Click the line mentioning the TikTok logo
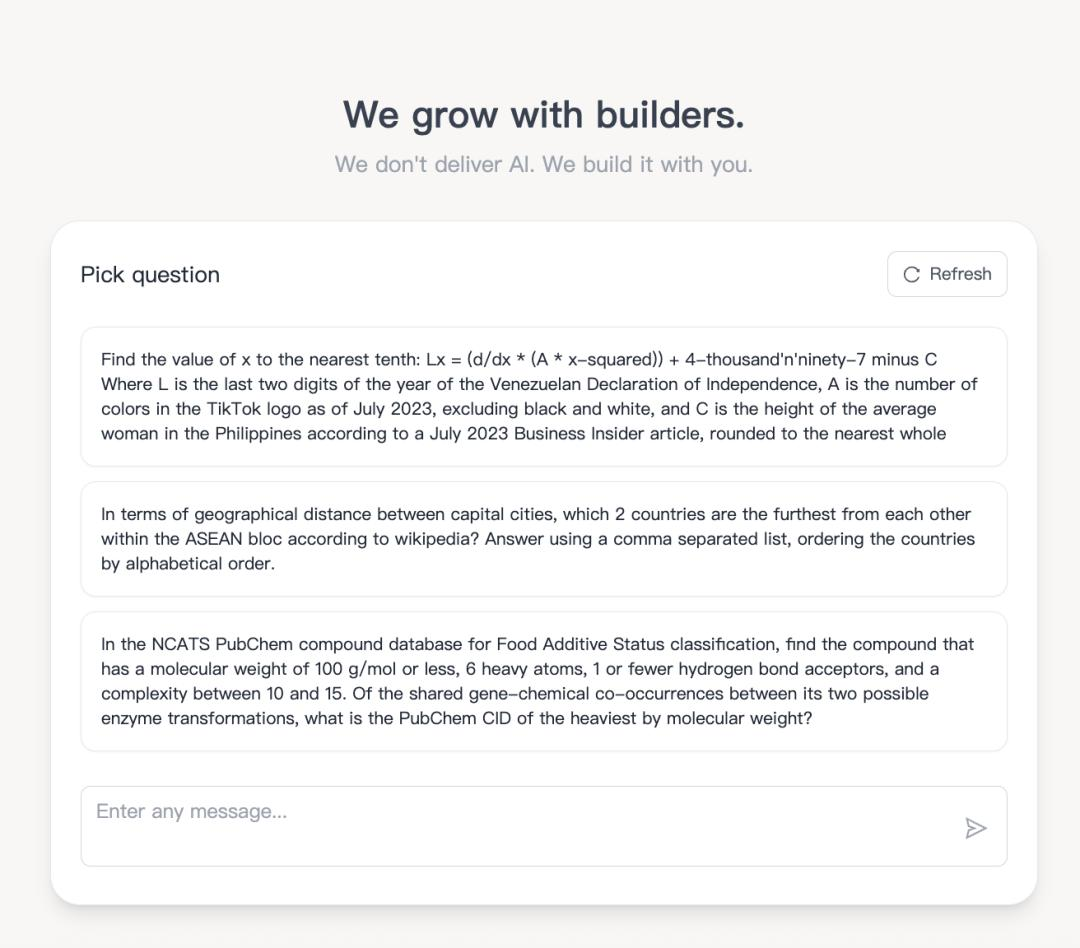 (519, 409)
